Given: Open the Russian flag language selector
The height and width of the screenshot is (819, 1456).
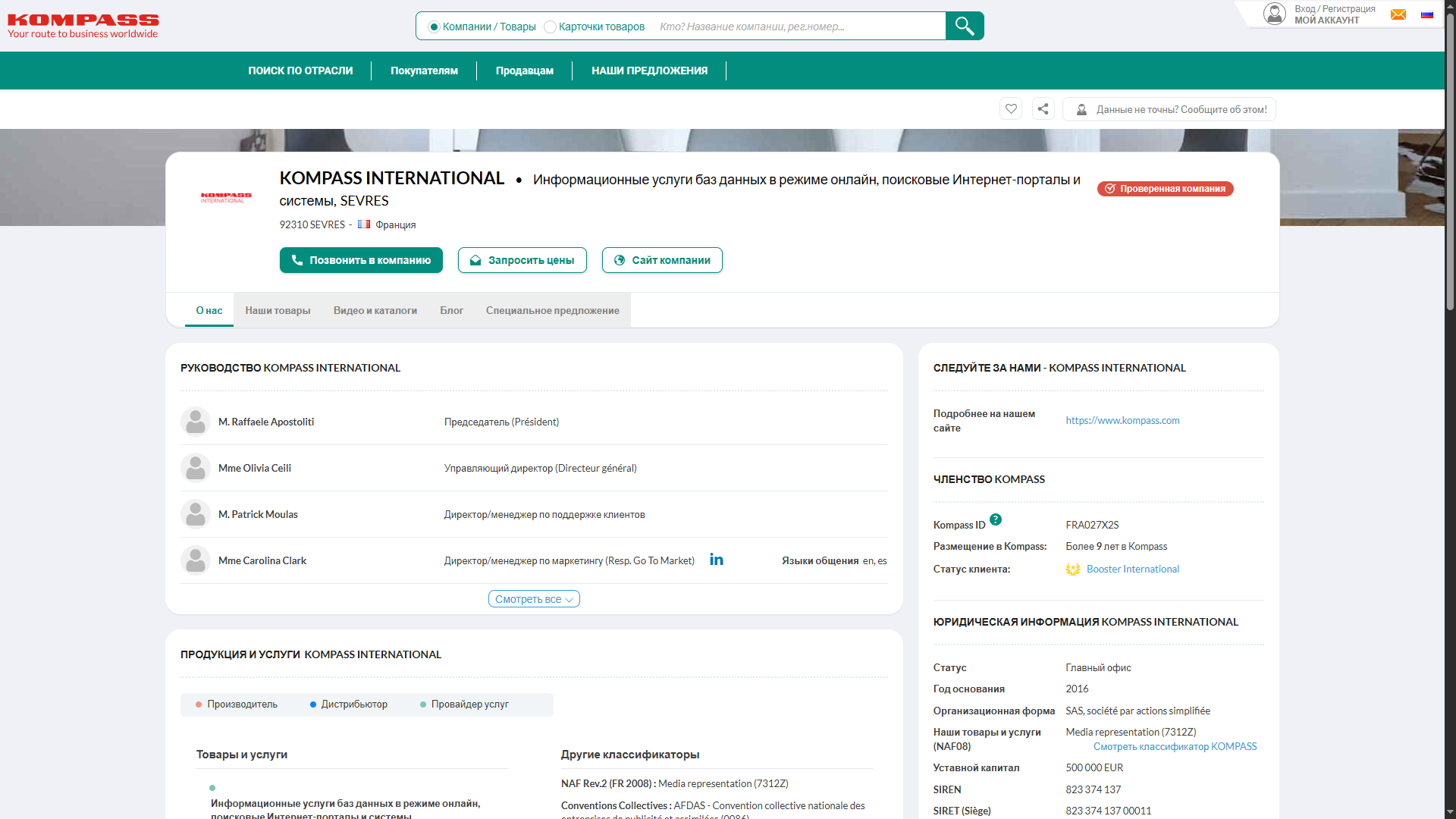Looking at the screenshot, I should tap(1427, 14).
